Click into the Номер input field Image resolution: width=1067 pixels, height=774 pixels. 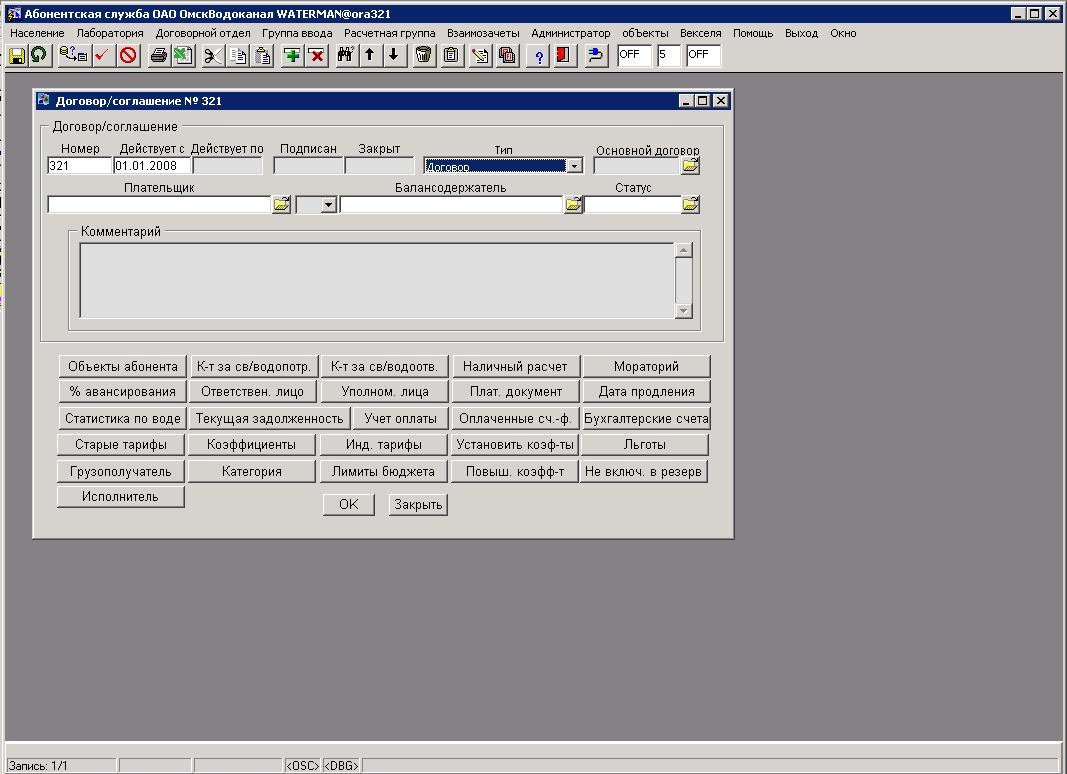point(79,166)
